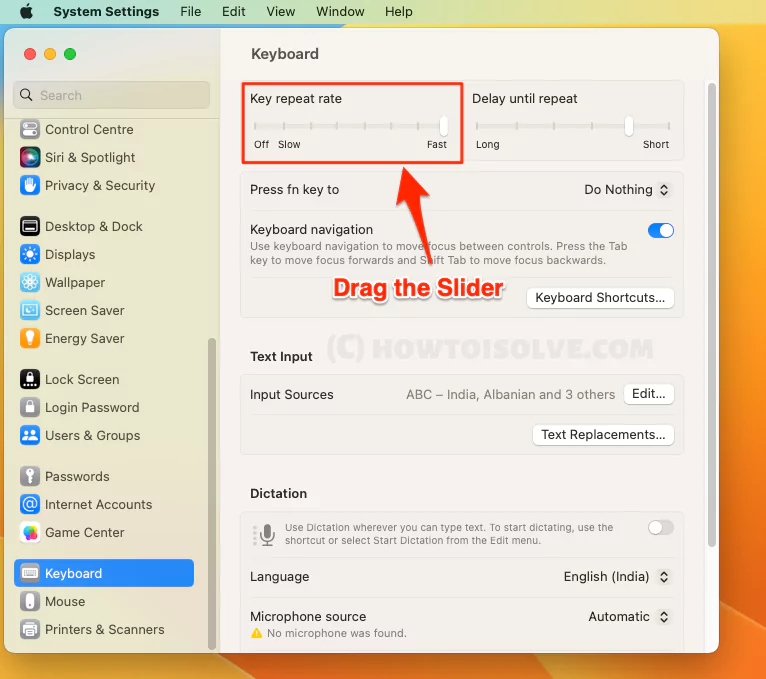Select the Wallpaper label in sidebar
Screen dimensions: 766x679
tap(75, 282)
